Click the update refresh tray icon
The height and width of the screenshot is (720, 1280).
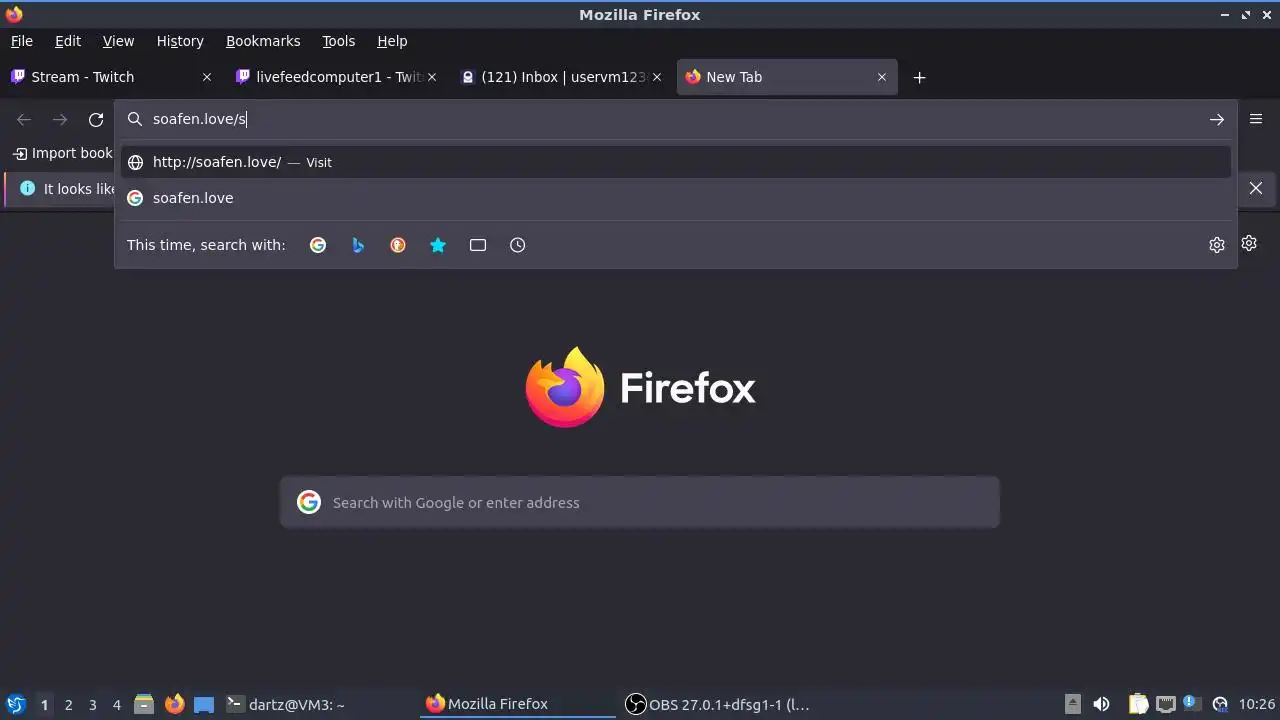pyautogui.click(x=1219, y=704)
